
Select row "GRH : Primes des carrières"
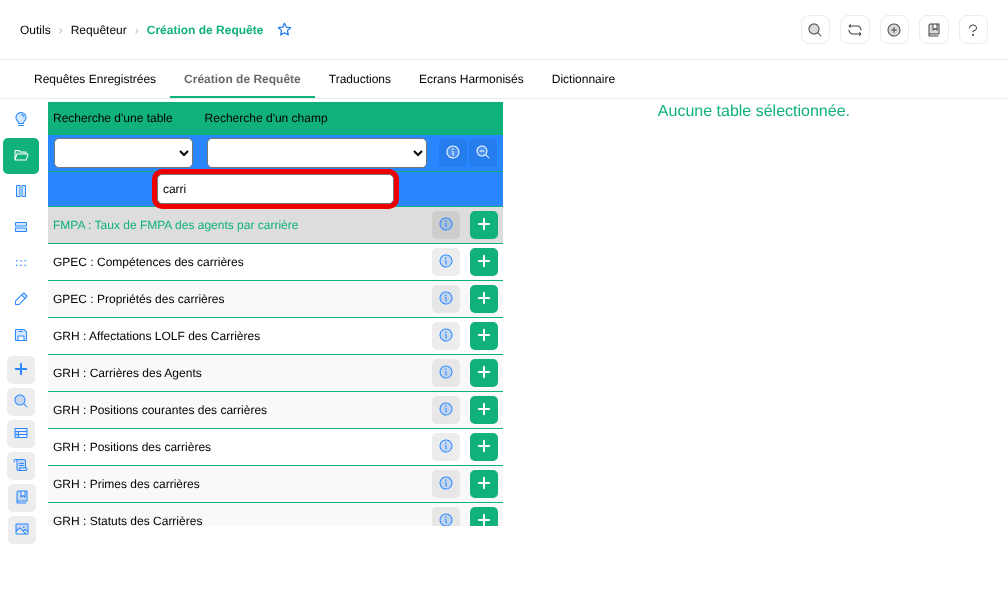click(275, 484)
